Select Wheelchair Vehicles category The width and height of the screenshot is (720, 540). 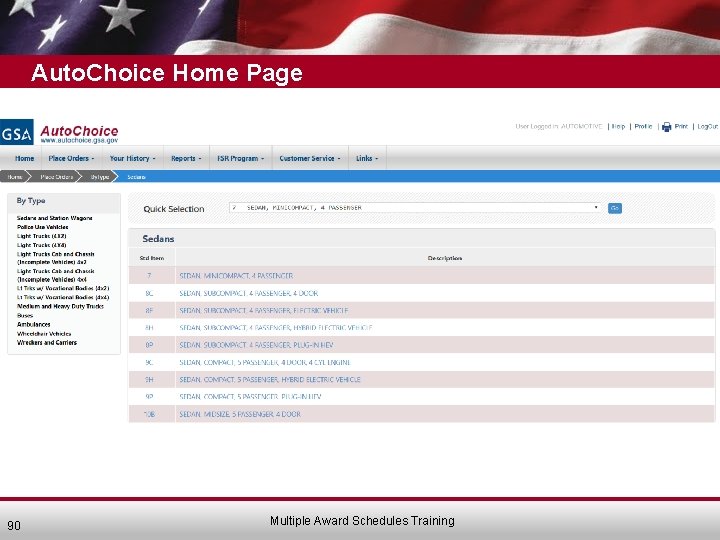[44, 334]
